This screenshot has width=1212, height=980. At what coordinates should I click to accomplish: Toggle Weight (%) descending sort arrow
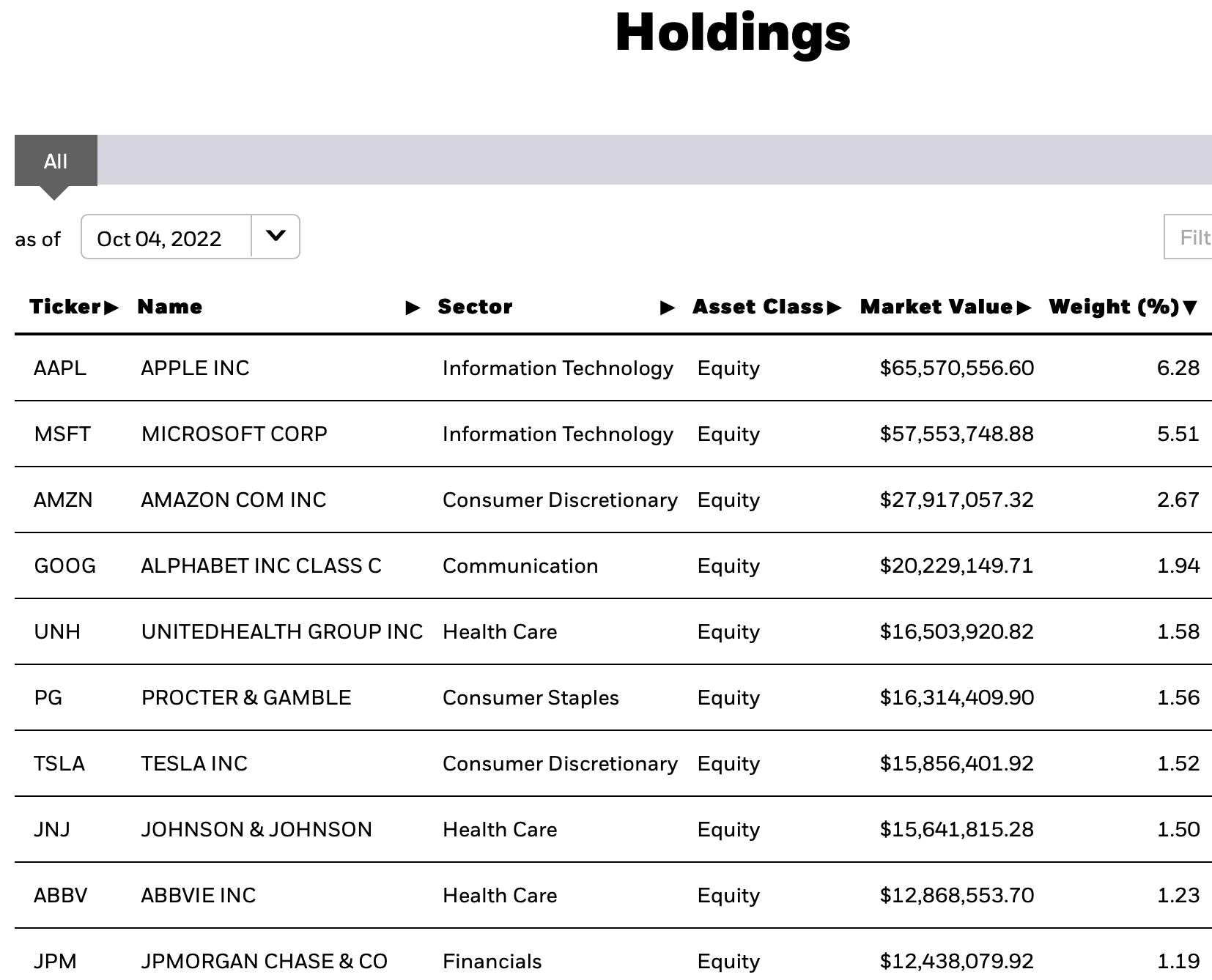1190,308
